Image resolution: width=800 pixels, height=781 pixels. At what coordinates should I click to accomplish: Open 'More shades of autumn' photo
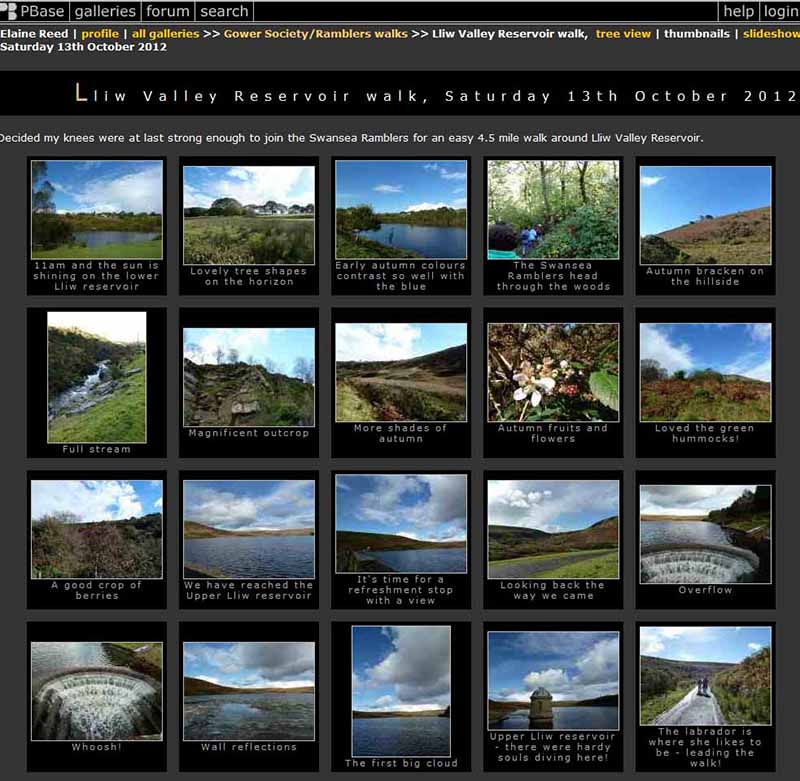point(401,372)
